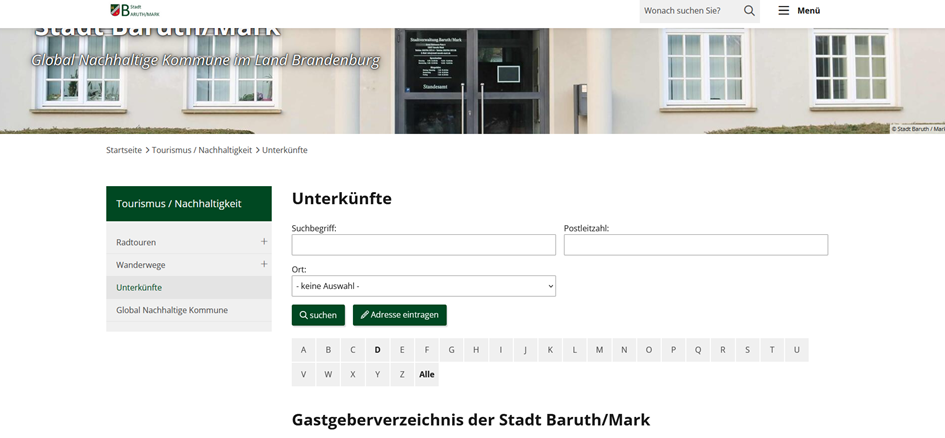Open the Ort dropdown selection
Screen dimensions: 945x438
423,286
